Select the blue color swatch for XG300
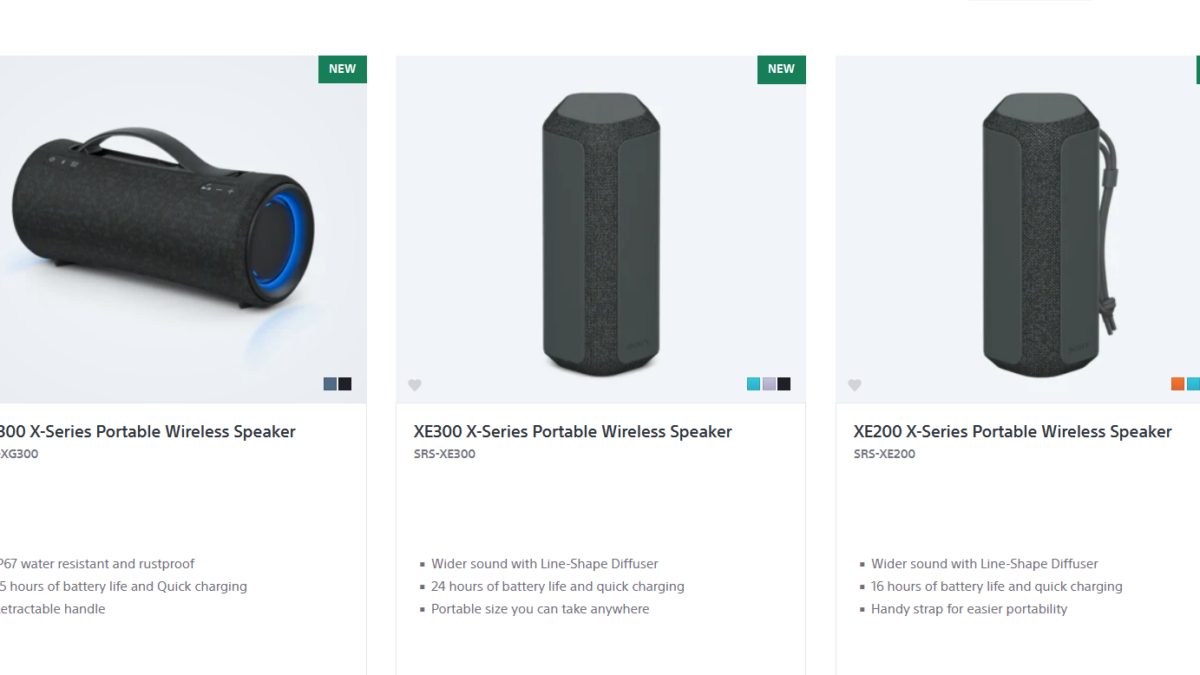This screenshot has width=1200, height=675. [330, 384]
